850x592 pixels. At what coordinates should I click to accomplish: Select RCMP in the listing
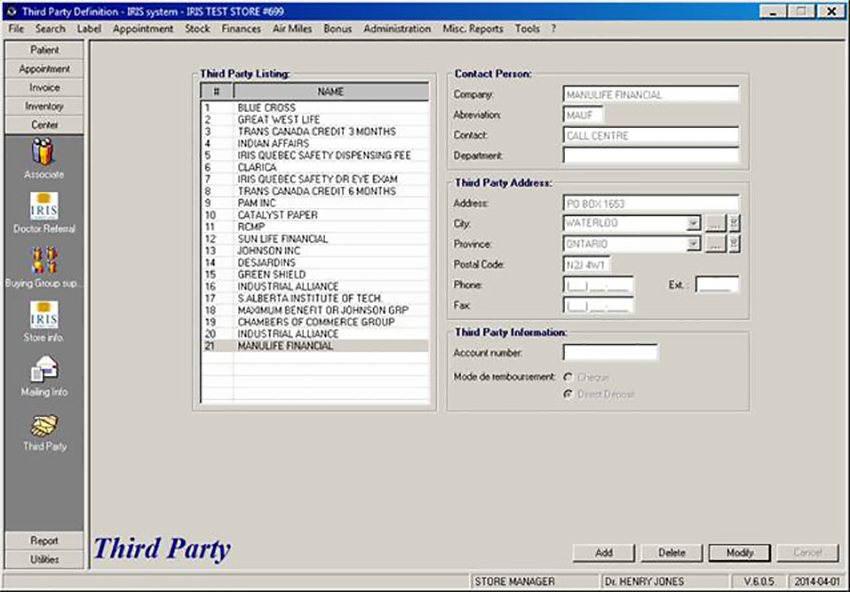point(315,227)
